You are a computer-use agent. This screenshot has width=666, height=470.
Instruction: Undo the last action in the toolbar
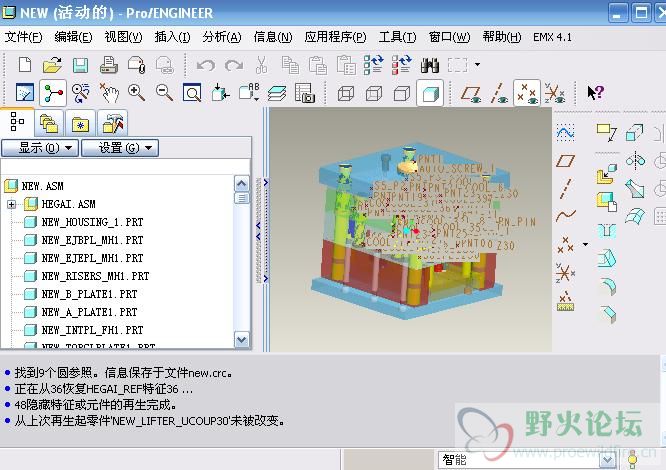coord(206,65)
